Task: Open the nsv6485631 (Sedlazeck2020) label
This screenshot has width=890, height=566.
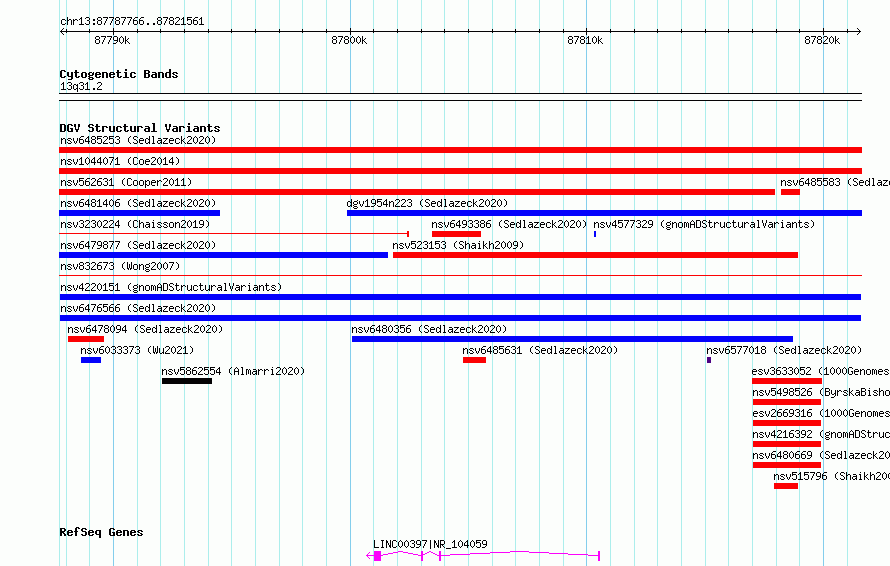Action: pyautogui.click(x=540, y=350)
